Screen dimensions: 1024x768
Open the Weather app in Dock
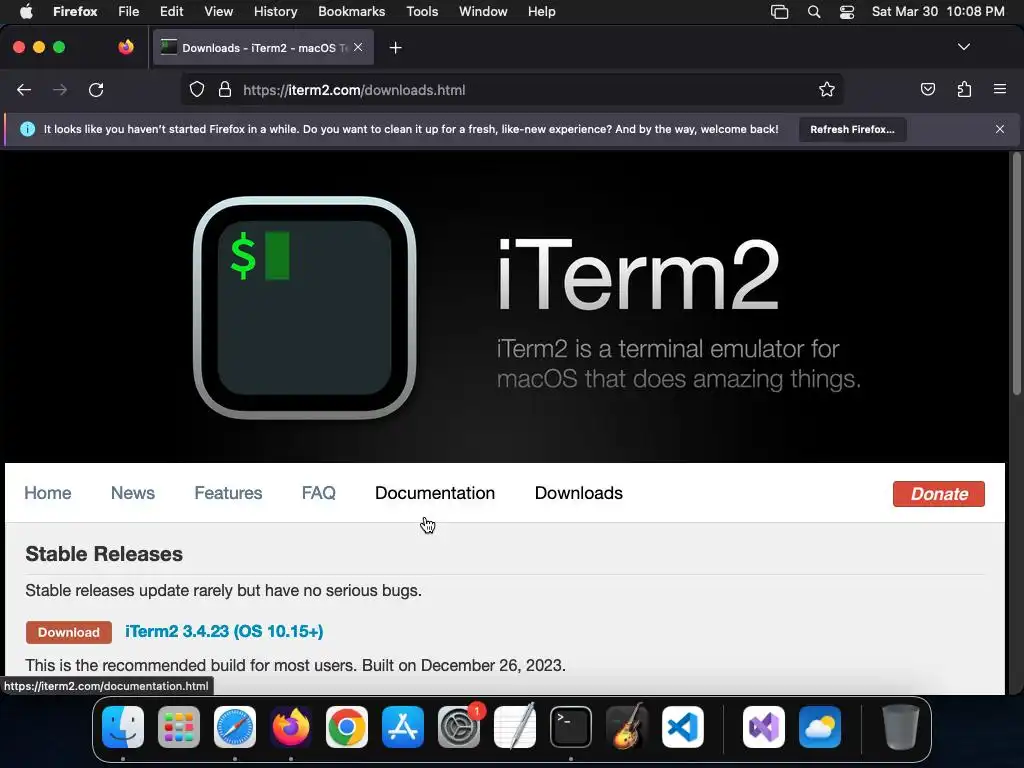pos(820,727)
